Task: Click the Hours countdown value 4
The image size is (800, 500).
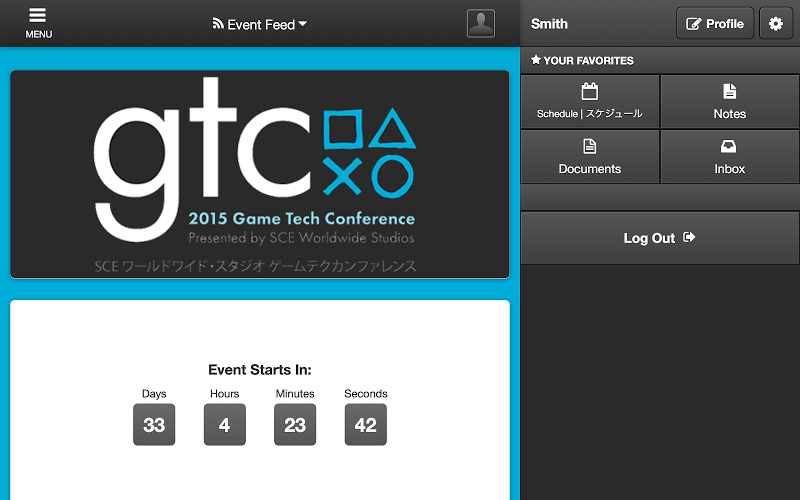Action: point(224,424)
